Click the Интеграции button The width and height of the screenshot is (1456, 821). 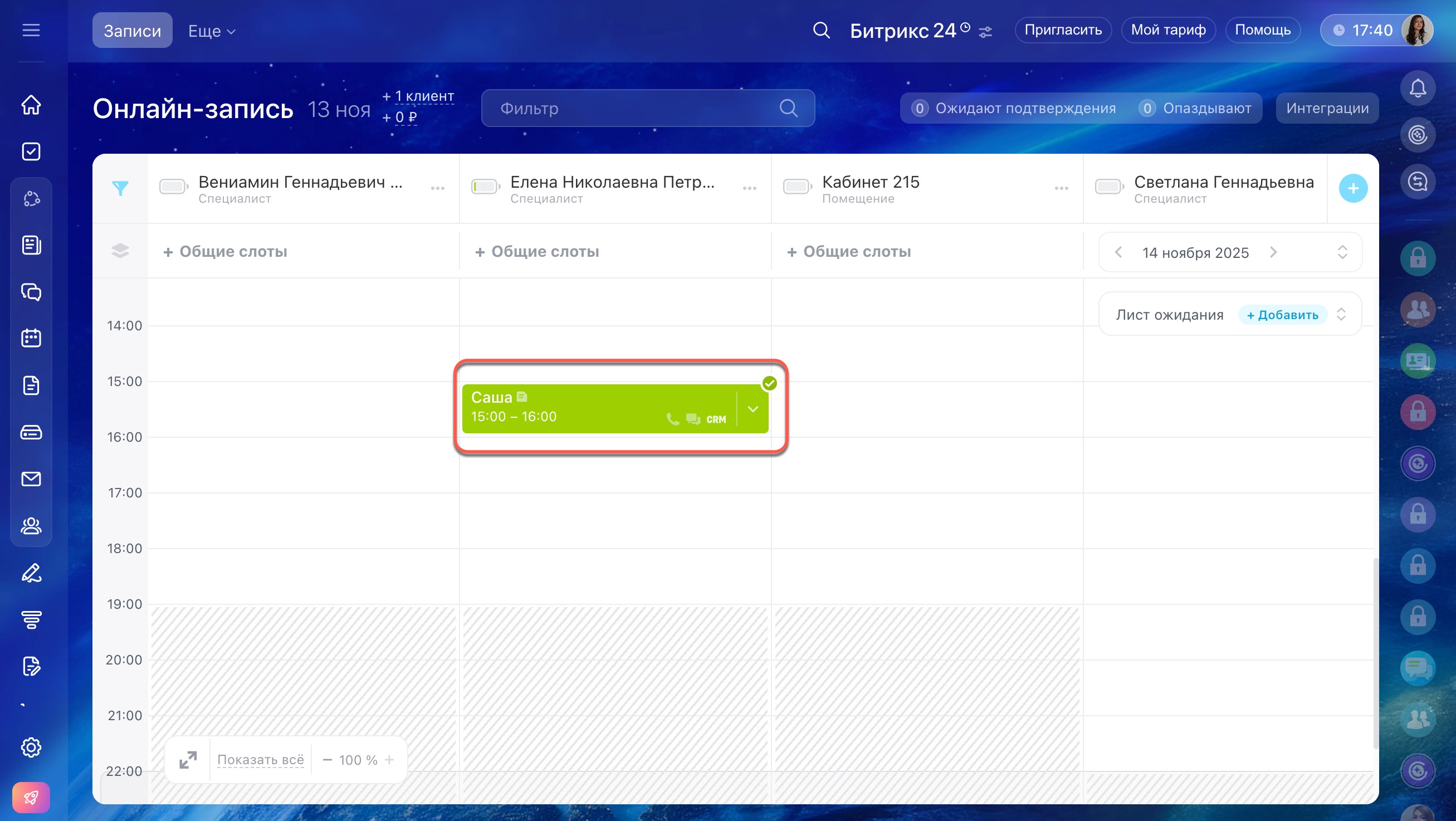[1327, 108]
